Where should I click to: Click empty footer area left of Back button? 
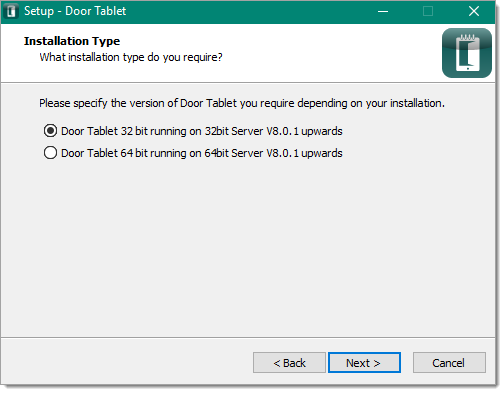pyautogui.click(x=127, y=363)
